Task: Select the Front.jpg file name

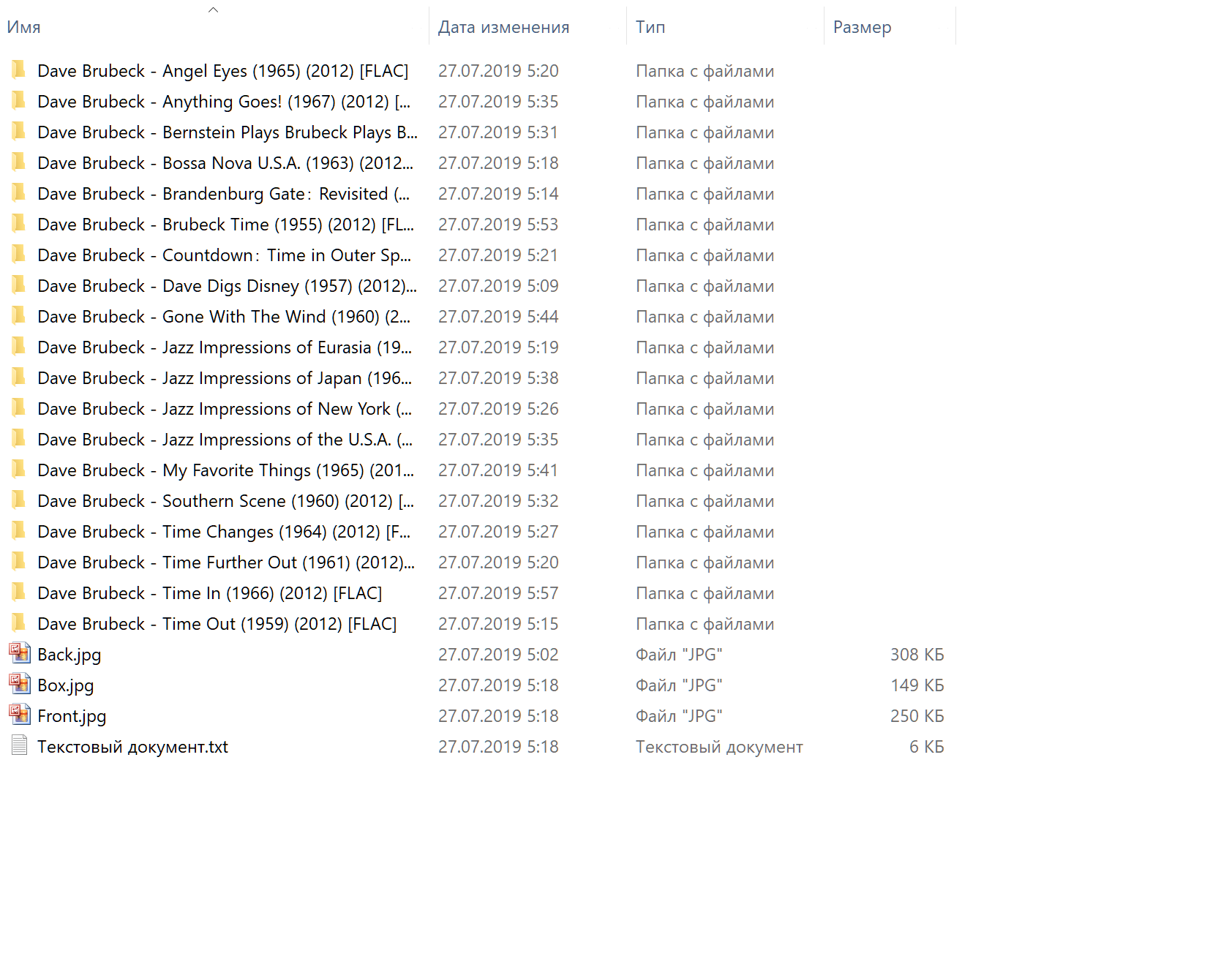Action: click(x=72, y=716)
